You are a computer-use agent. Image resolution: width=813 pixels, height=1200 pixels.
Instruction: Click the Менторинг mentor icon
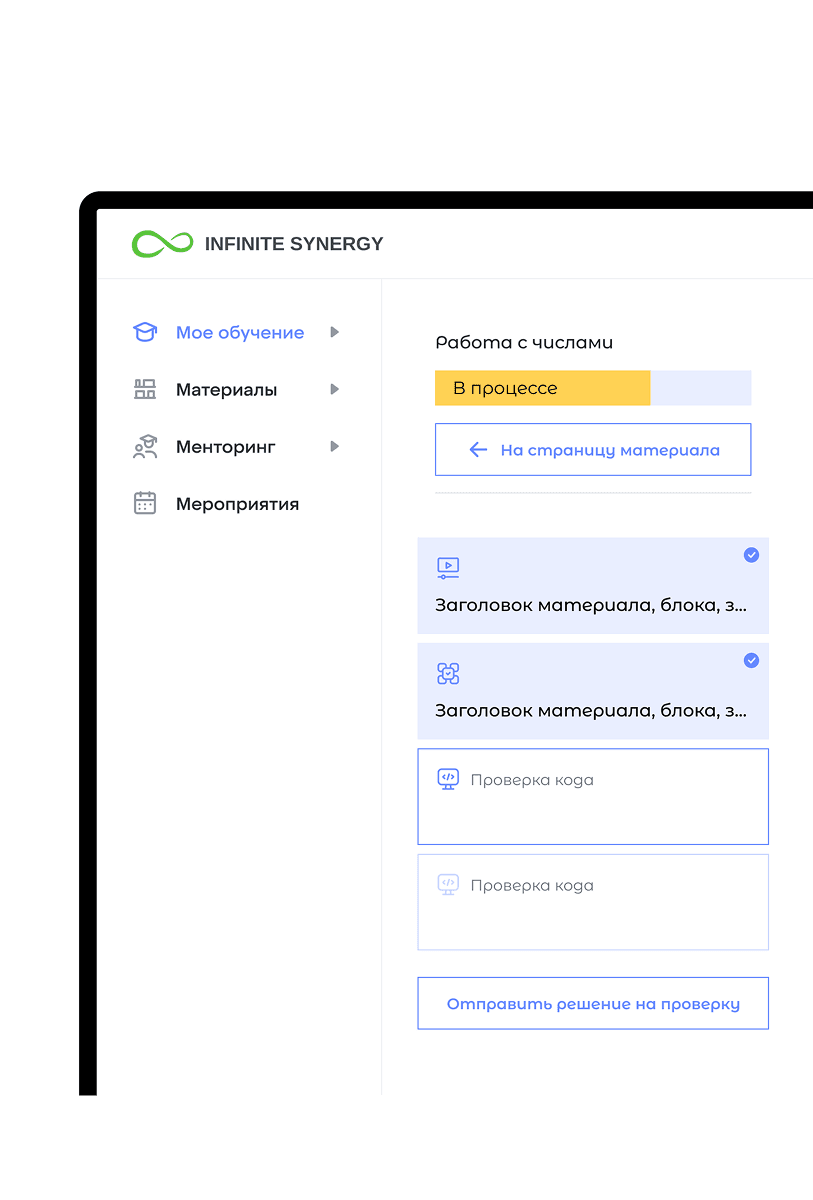145,447
